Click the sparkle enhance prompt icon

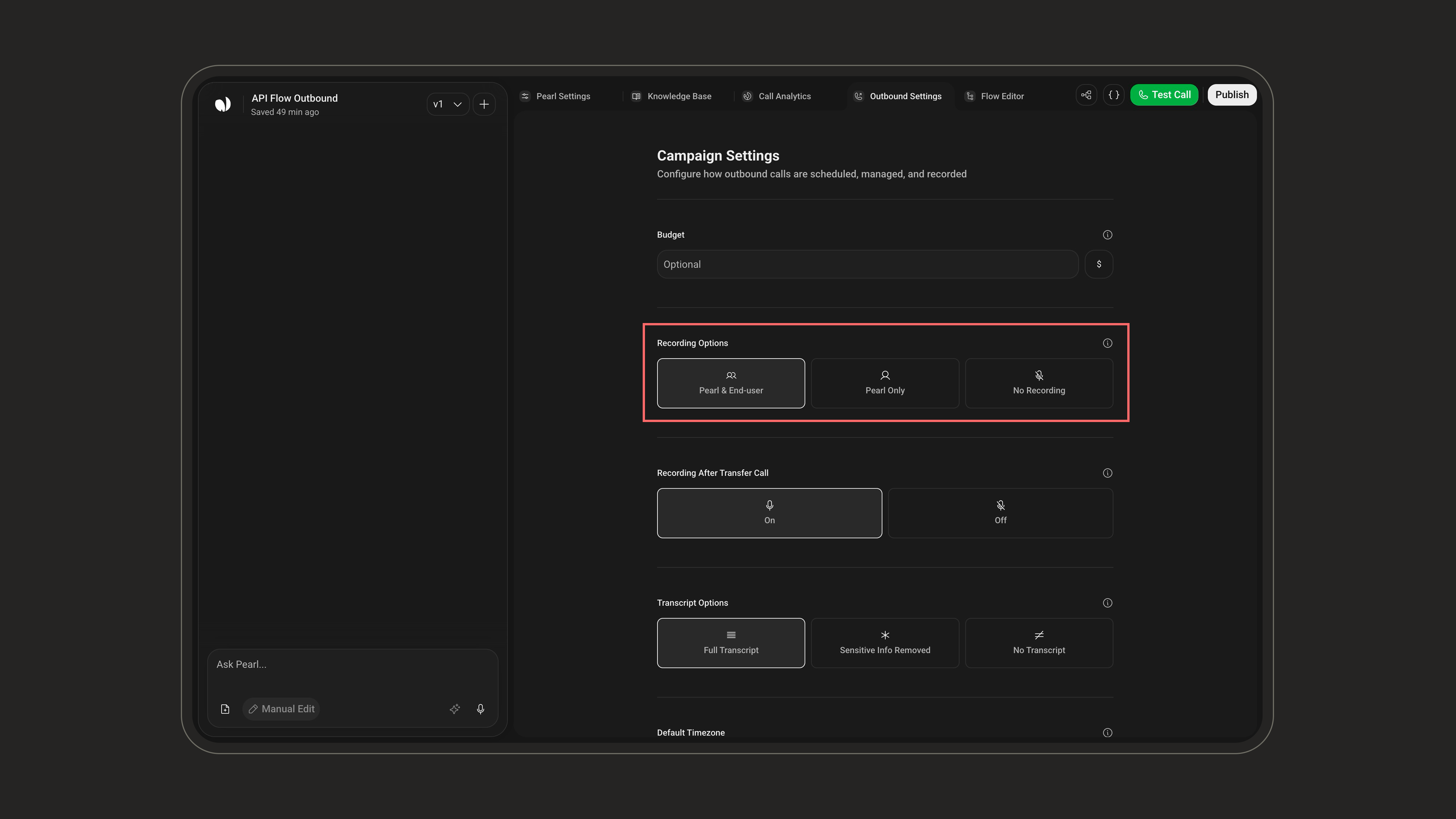tap(454, 709)
